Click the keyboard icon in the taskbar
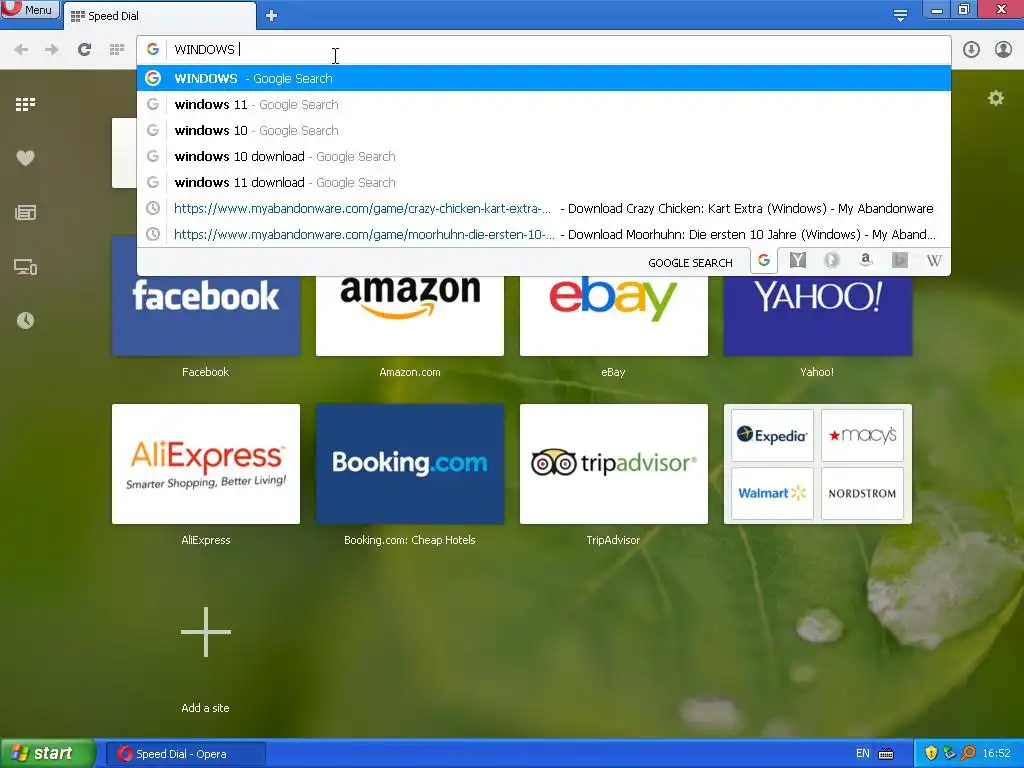1024x768 pixels. click(886, 754)
